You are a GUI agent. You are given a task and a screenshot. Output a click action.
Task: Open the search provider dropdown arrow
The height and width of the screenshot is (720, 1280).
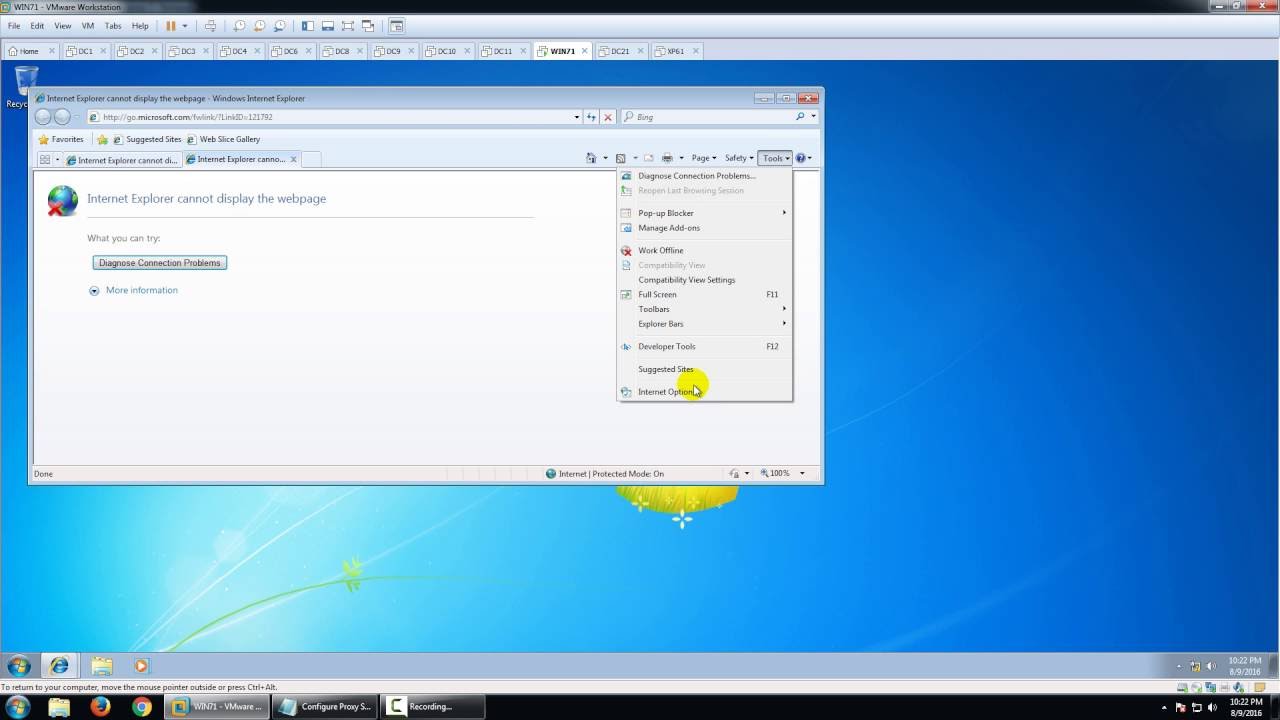(x=814, y=117)
